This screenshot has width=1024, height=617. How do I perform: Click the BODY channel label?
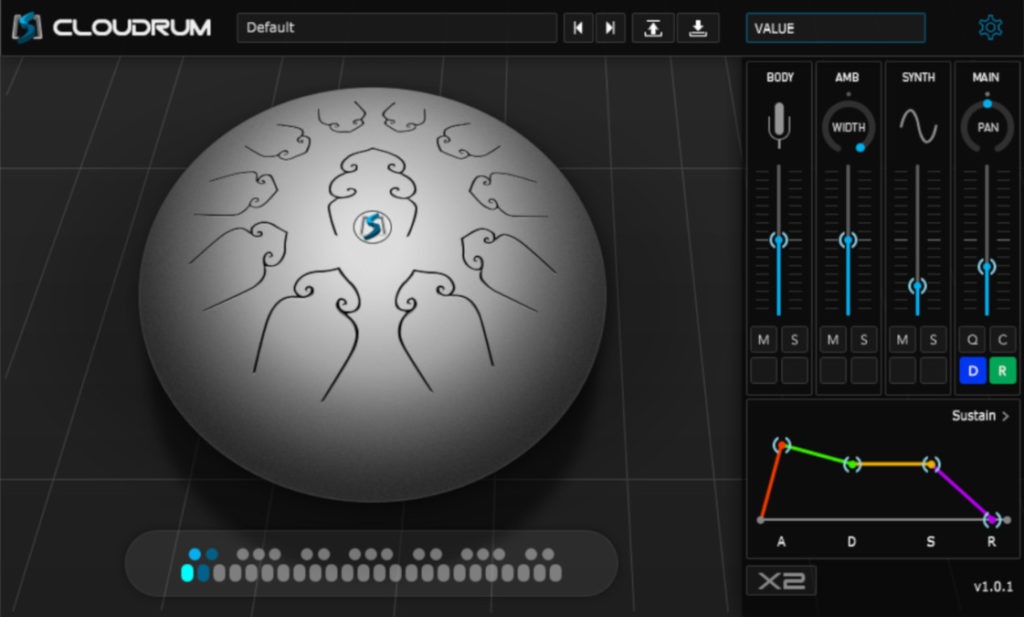780,78
